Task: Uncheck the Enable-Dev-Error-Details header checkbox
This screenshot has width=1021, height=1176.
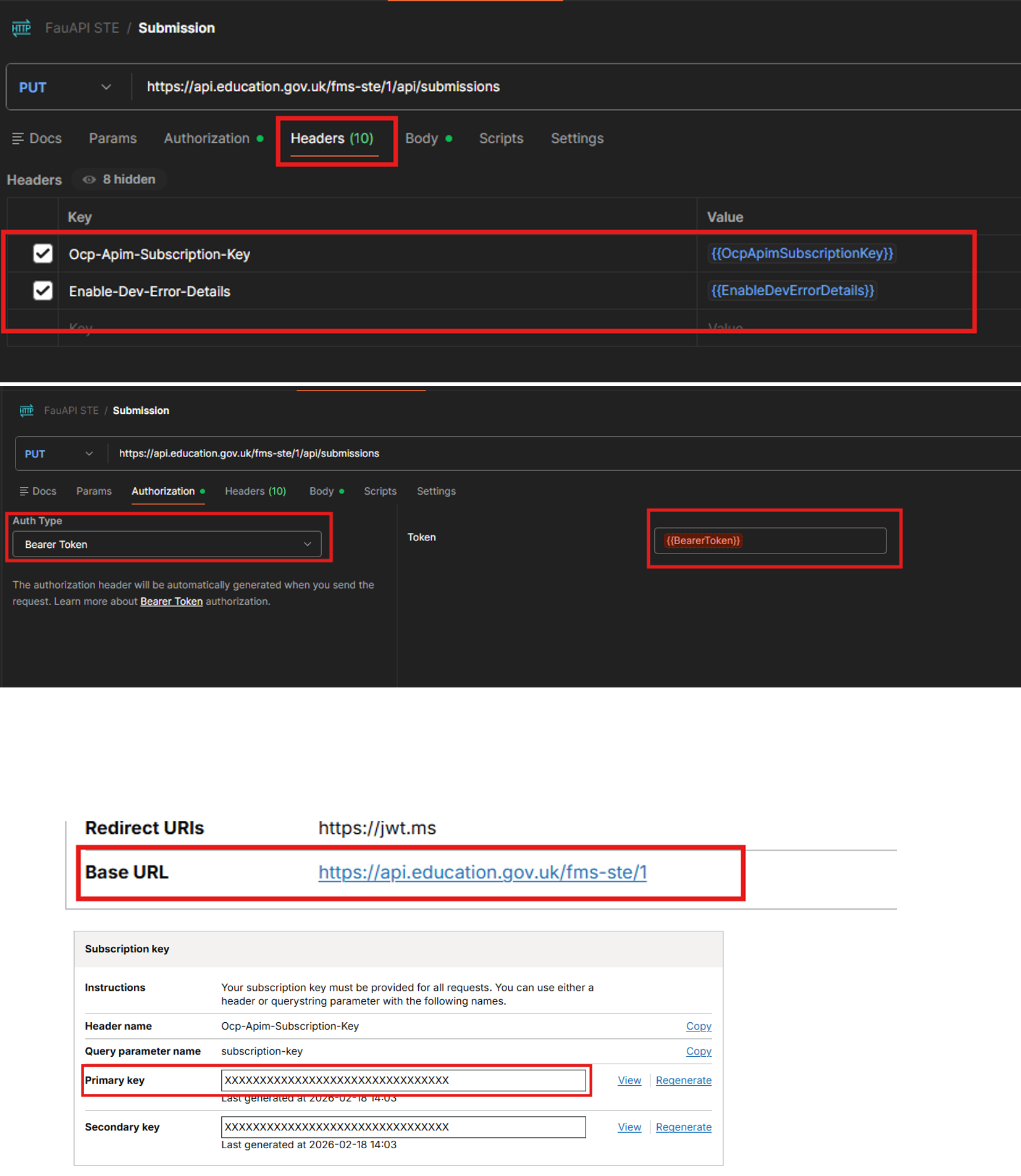Action: pyautogui.click(x=43, y=290)
